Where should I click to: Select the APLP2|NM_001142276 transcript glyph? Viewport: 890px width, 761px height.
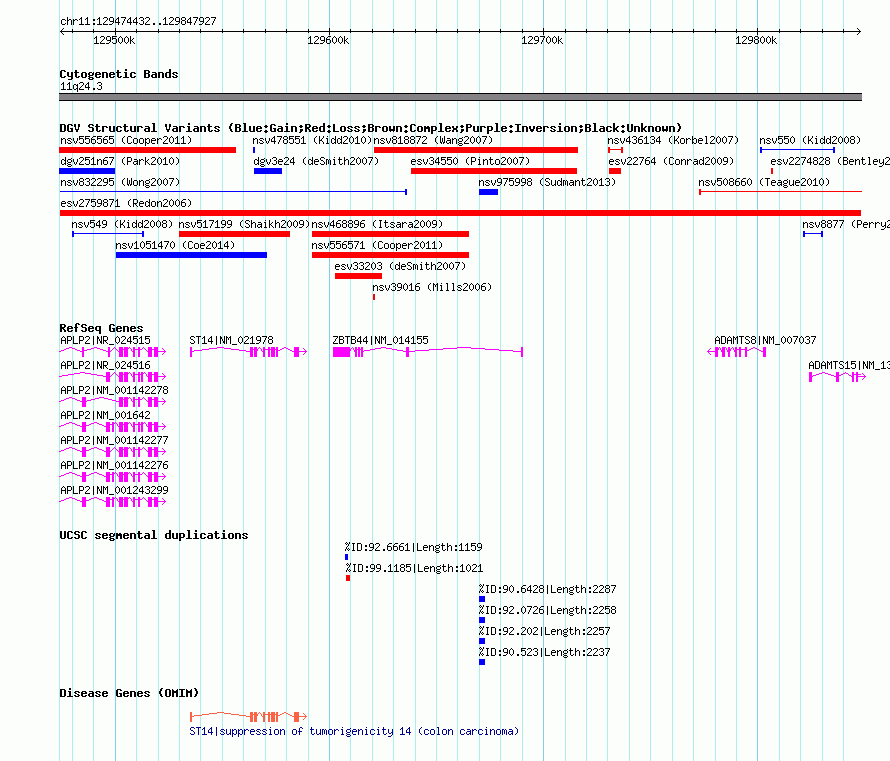pos(113,477)
